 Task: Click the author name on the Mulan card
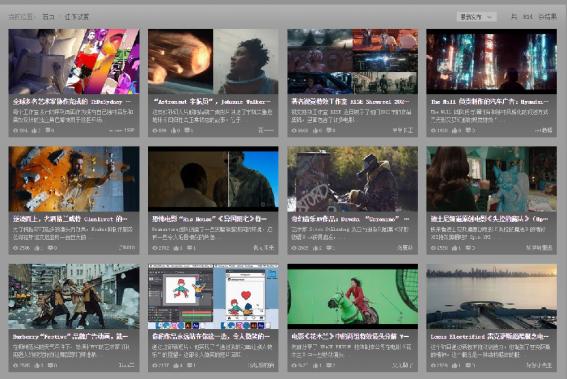pos(403,365)
